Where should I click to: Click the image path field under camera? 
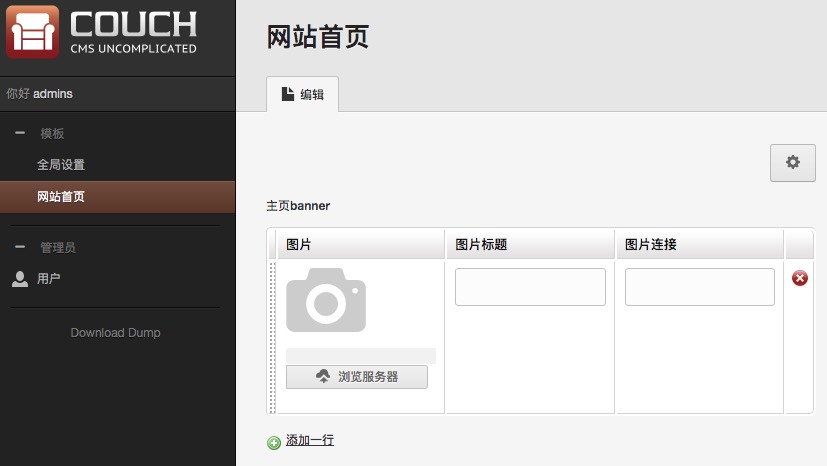[360, 355]
